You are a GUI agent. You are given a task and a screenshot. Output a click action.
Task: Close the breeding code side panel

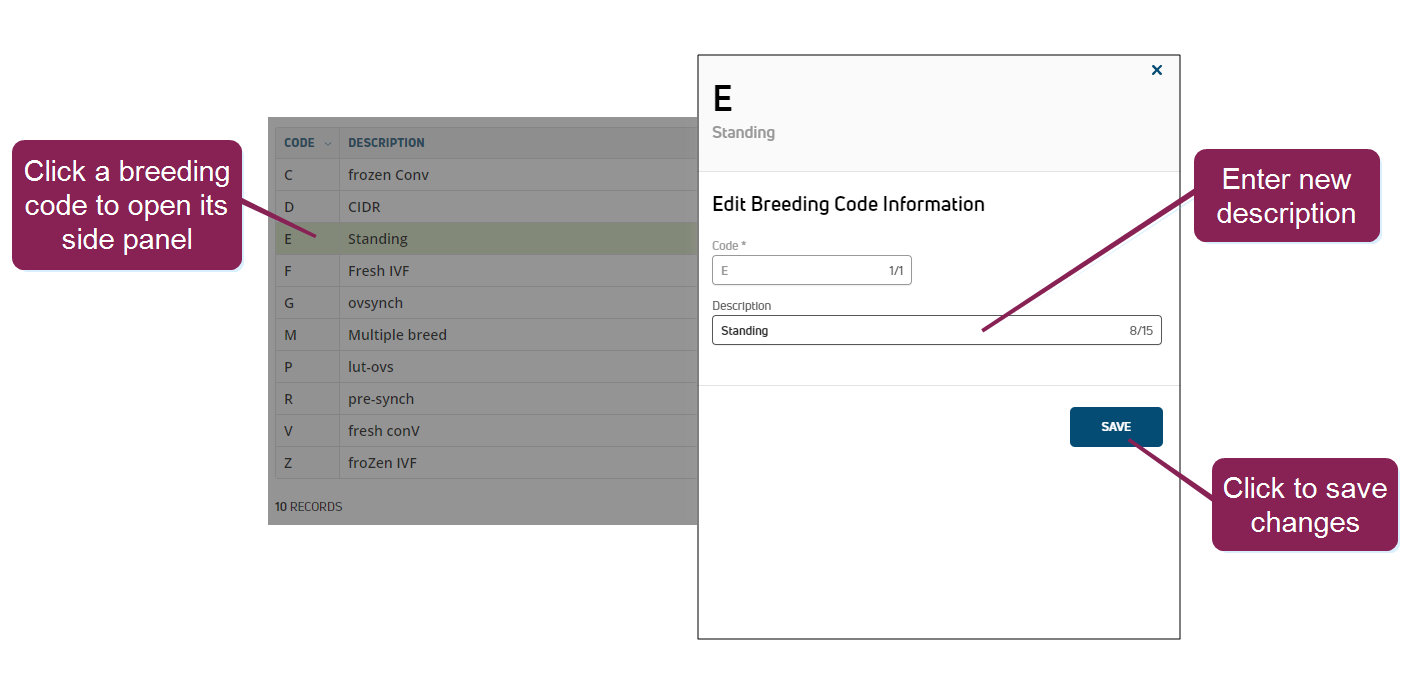point(1157,70)
